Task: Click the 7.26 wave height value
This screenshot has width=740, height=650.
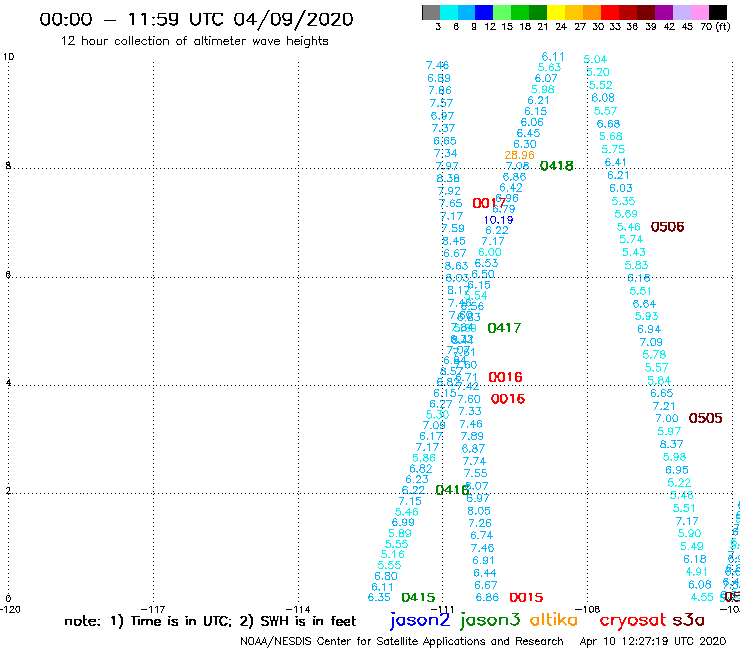Action: coord(480,523)
